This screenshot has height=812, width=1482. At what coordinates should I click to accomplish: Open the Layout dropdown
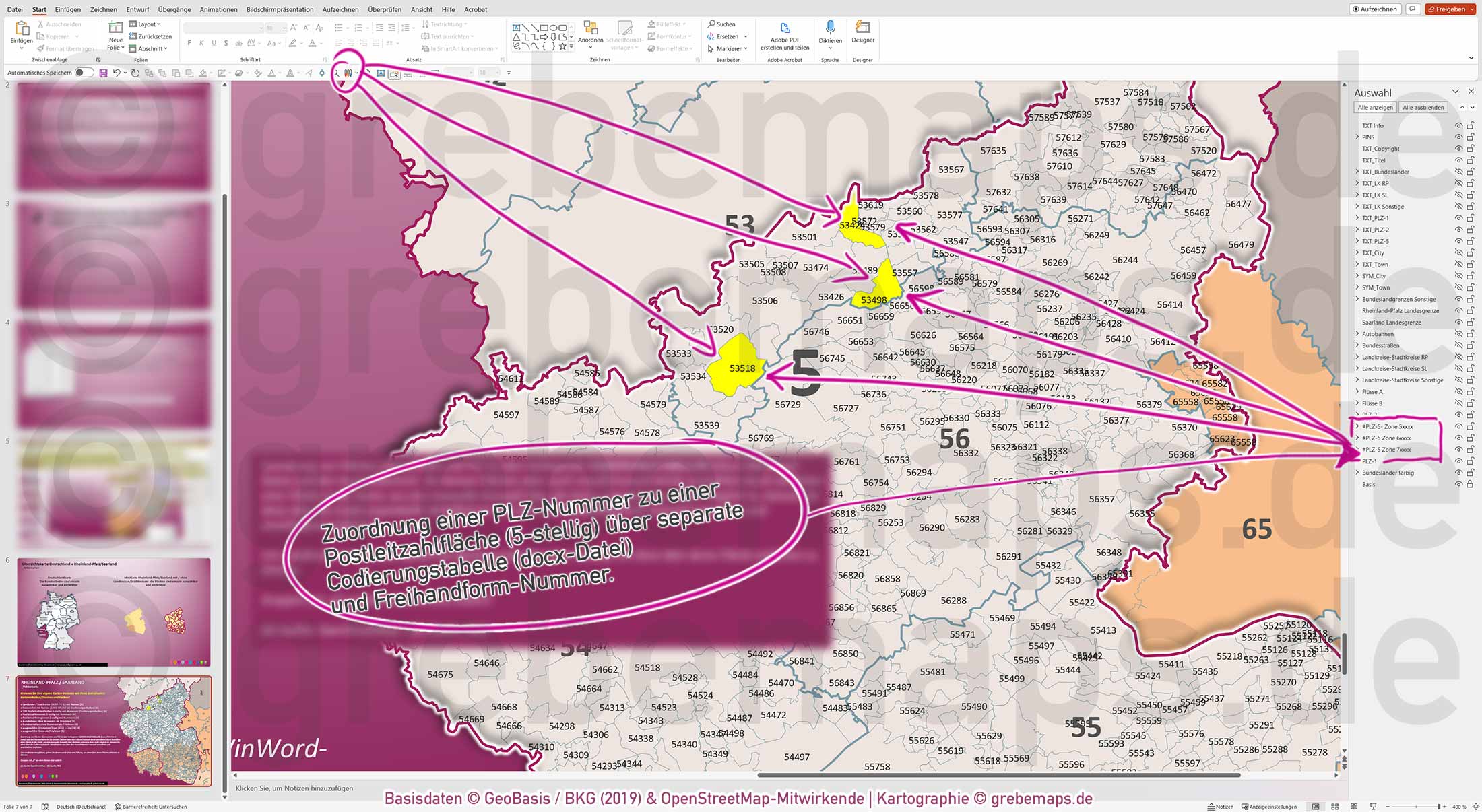click(147, 24)
